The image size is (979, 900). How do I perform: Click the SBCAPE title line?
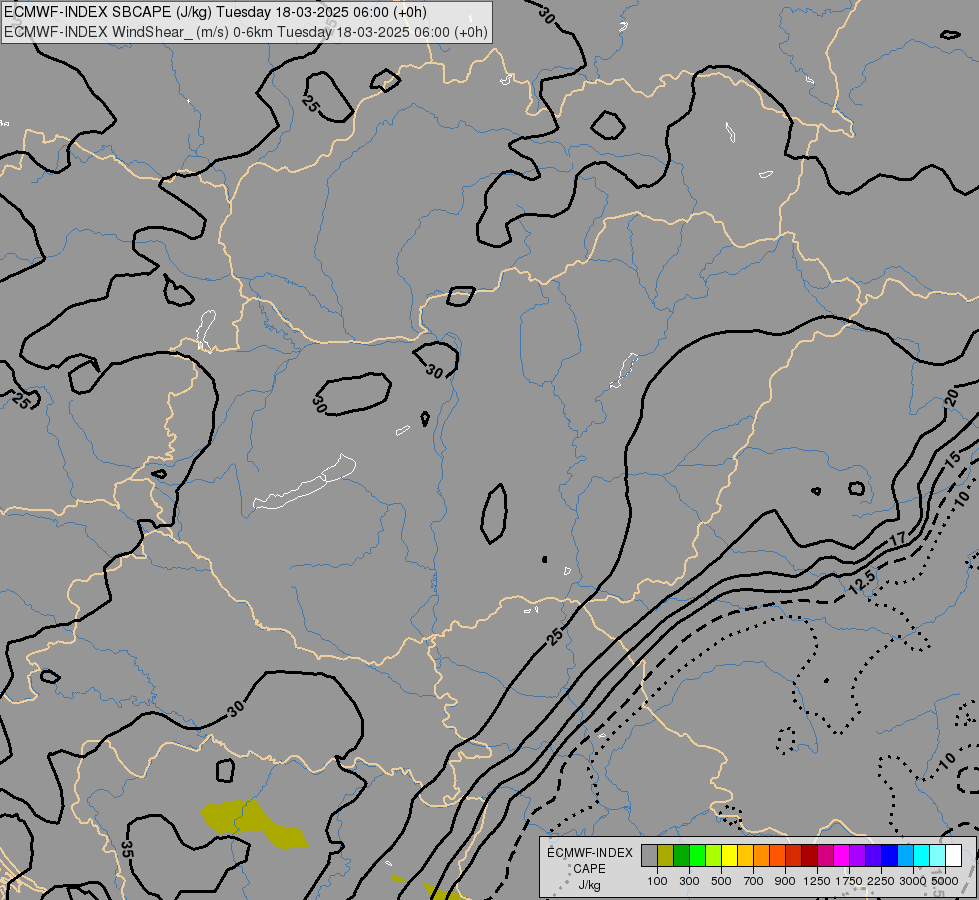[x=215, y=12]
